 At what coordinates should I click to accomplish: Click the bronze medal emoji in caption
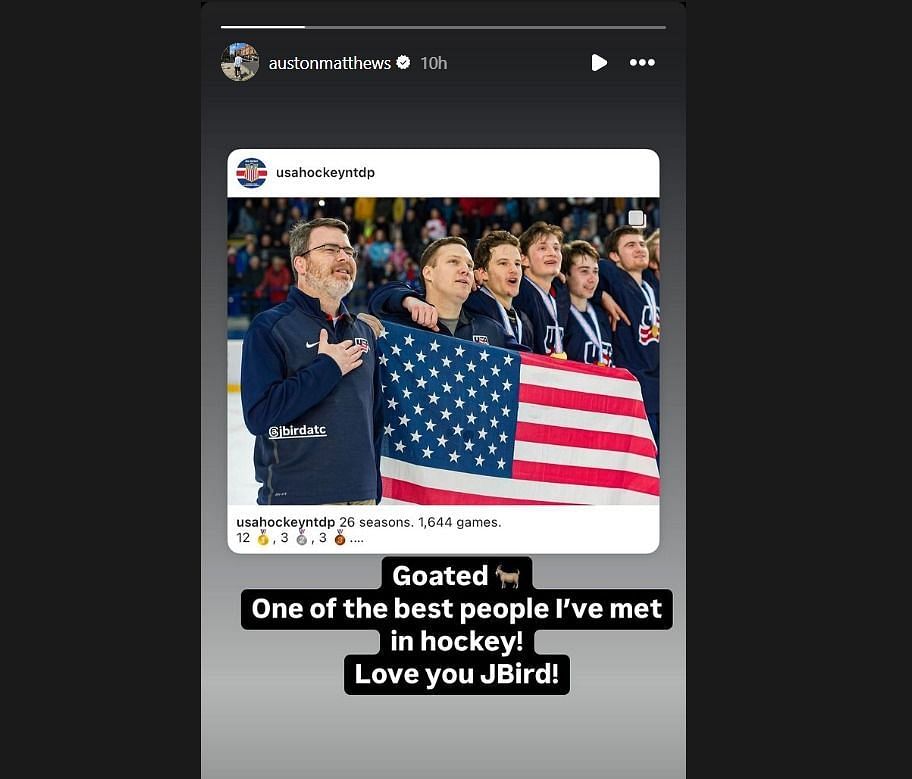click(340, 538)
